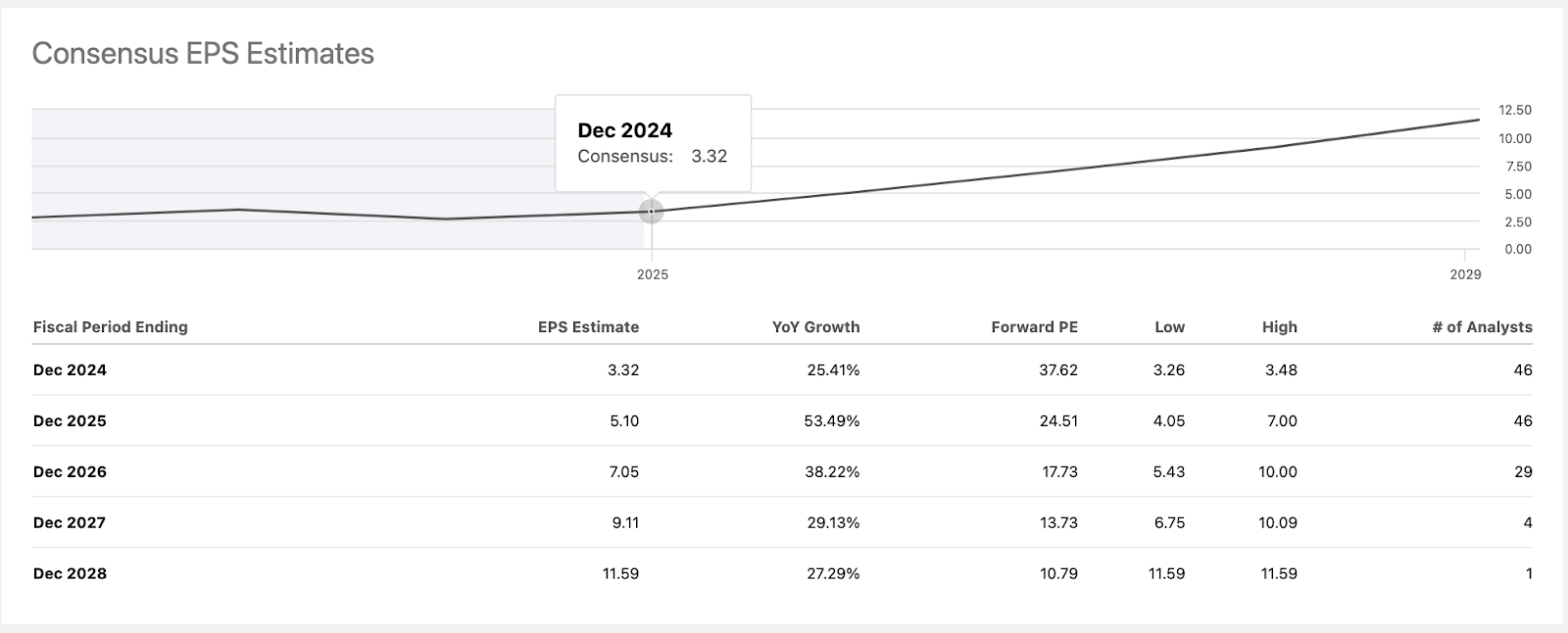Click the Dec 2027 row label
Image resolution: width=1568 pixels, height=633 pixels.
click(x=70, y=523)
